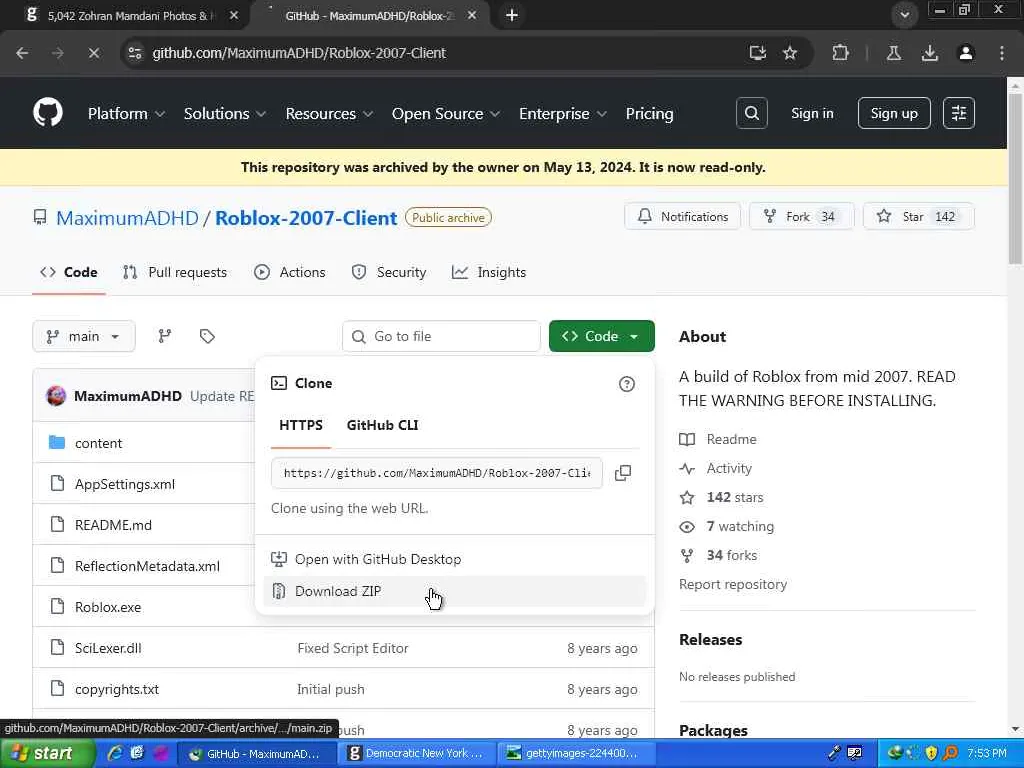Click the tab search dropdown arrow in title bar
The width and height of the screenshot is (1024, 768).
[x=904, y=14]
